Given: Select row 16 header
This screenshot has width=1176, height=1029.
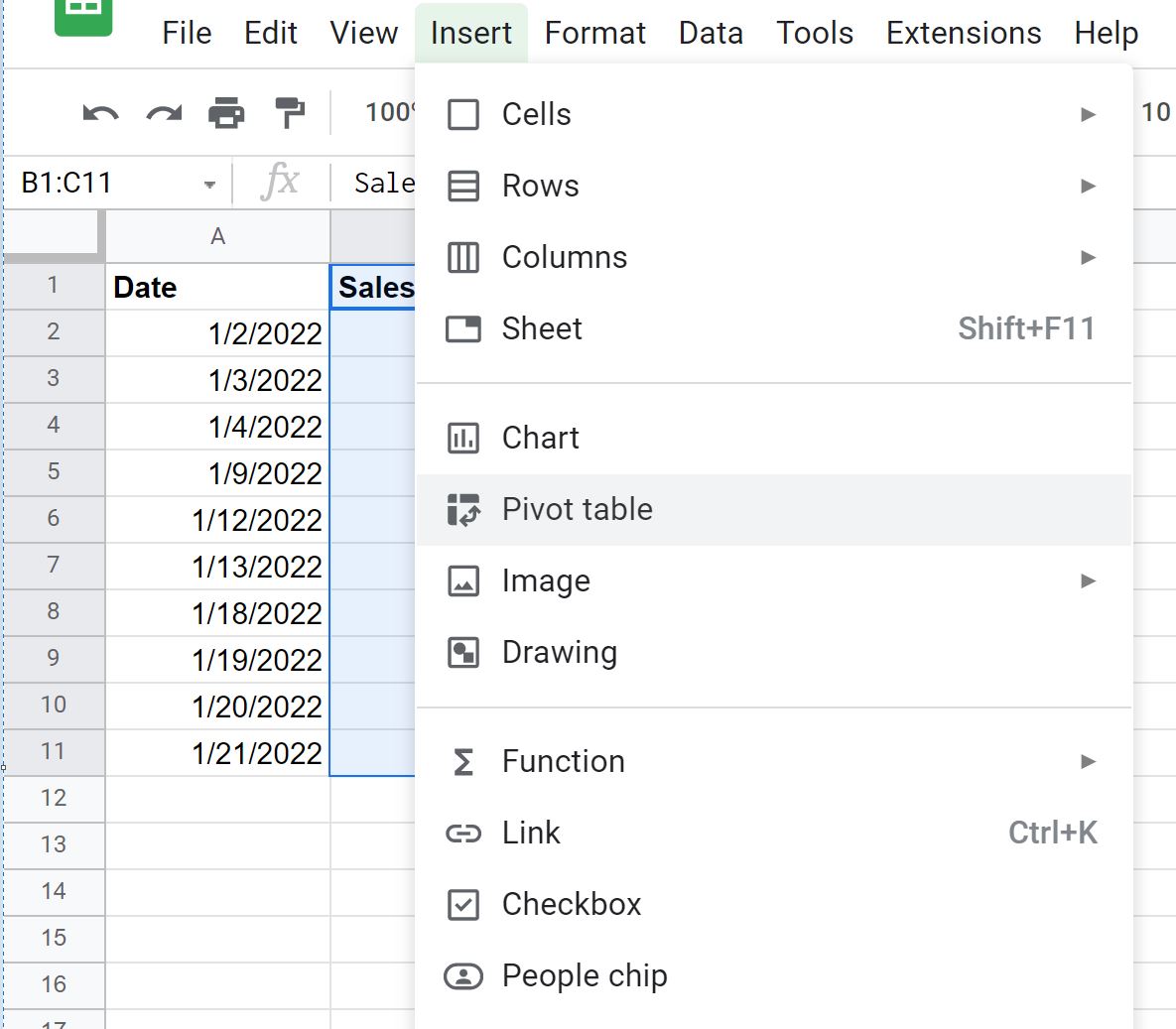Looking at the screenshot, I should [x=54, y=984].
